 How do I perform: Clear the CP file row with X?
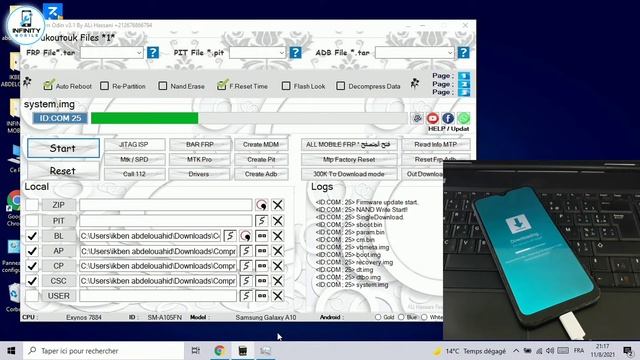tap(278, 266)
